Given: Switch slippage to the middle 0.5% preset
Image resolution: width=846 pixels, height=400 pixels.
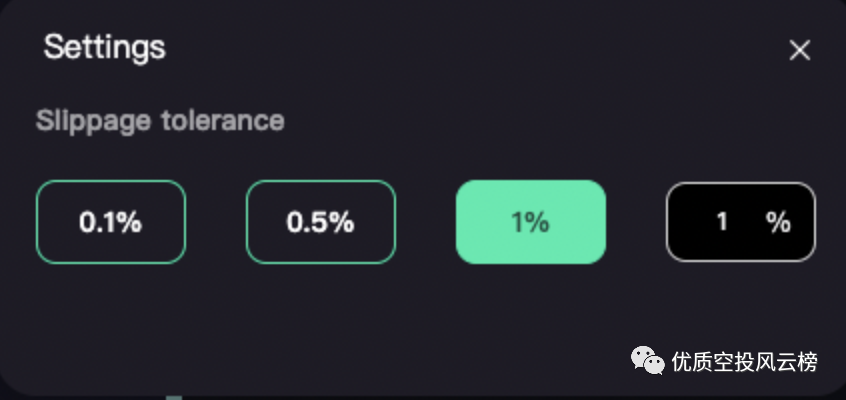Looking at the screenshot, I should point(321,222).
